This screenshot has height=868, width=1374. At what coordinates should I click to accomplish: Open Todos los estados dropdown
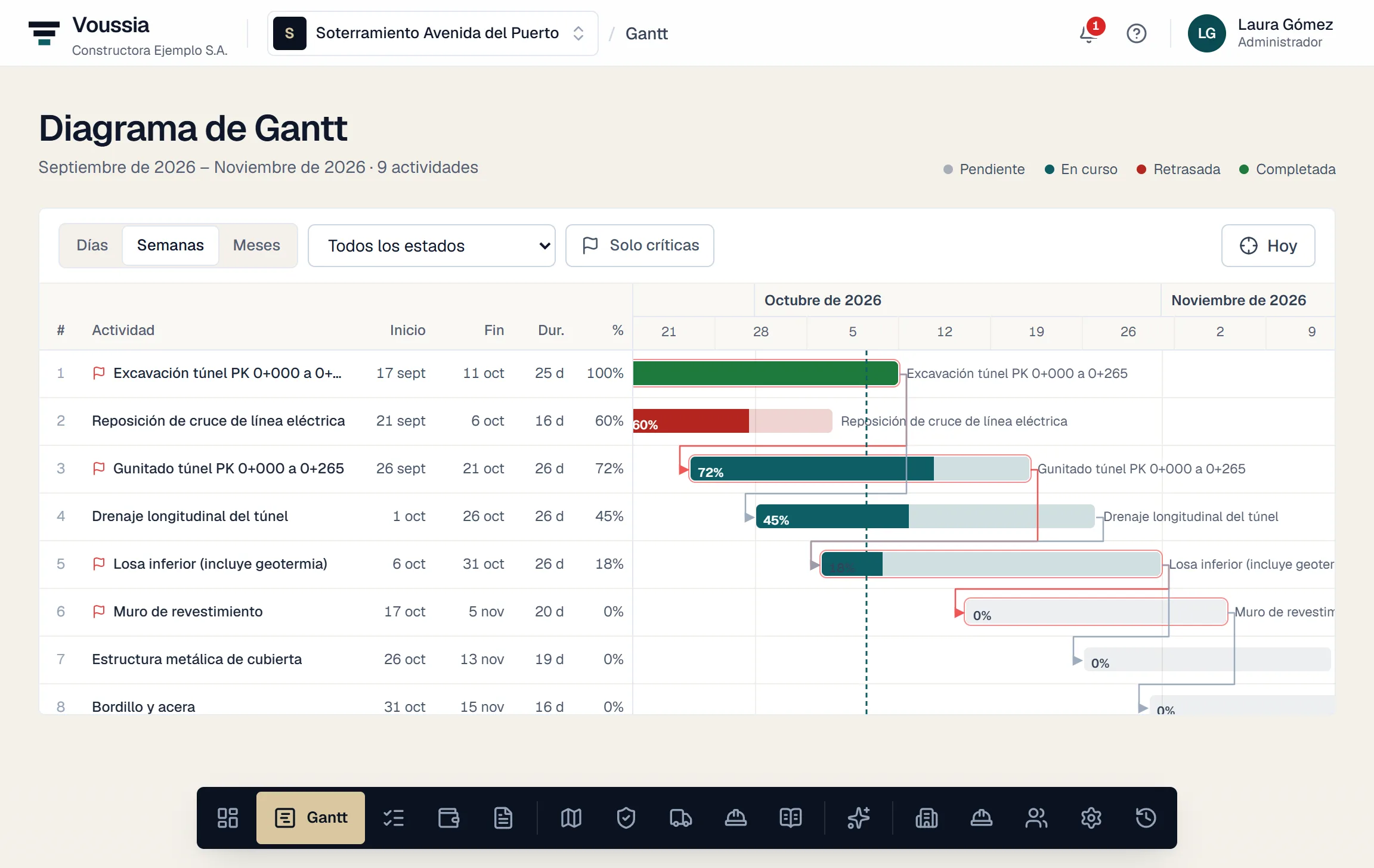[432, 246]
